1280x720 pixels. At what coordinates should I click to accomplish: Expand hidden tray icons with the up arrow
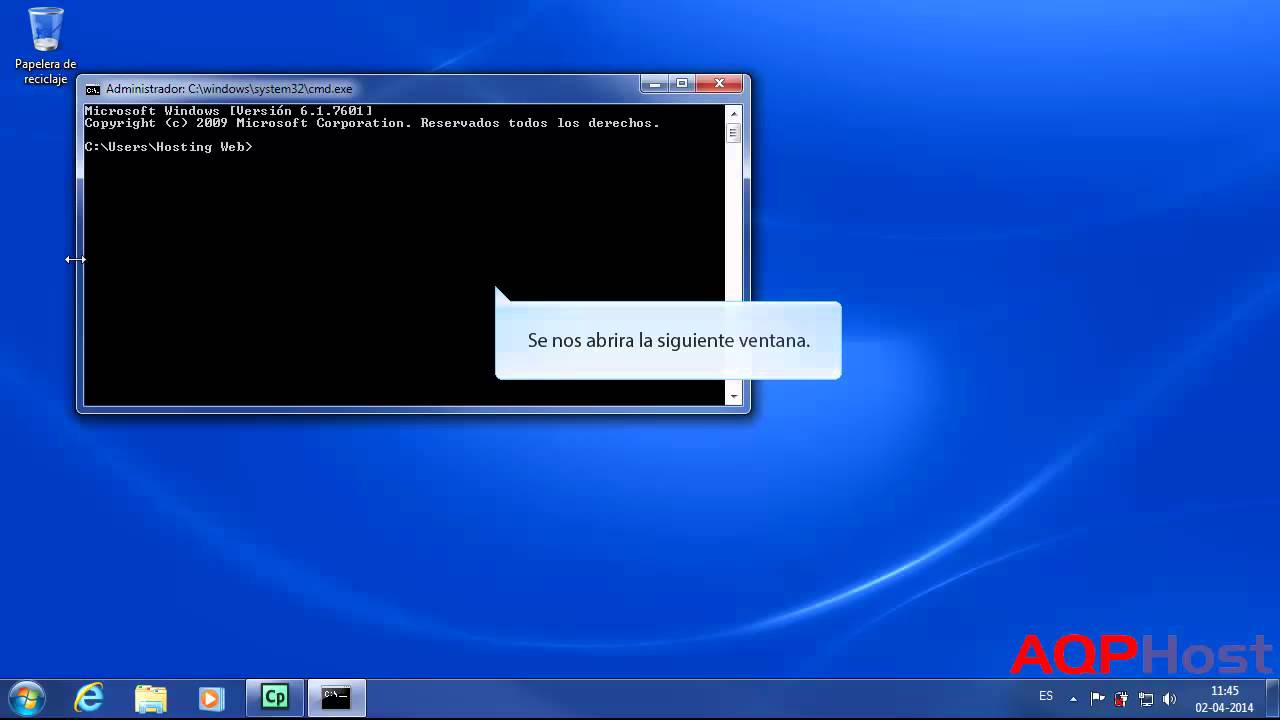1073,697
